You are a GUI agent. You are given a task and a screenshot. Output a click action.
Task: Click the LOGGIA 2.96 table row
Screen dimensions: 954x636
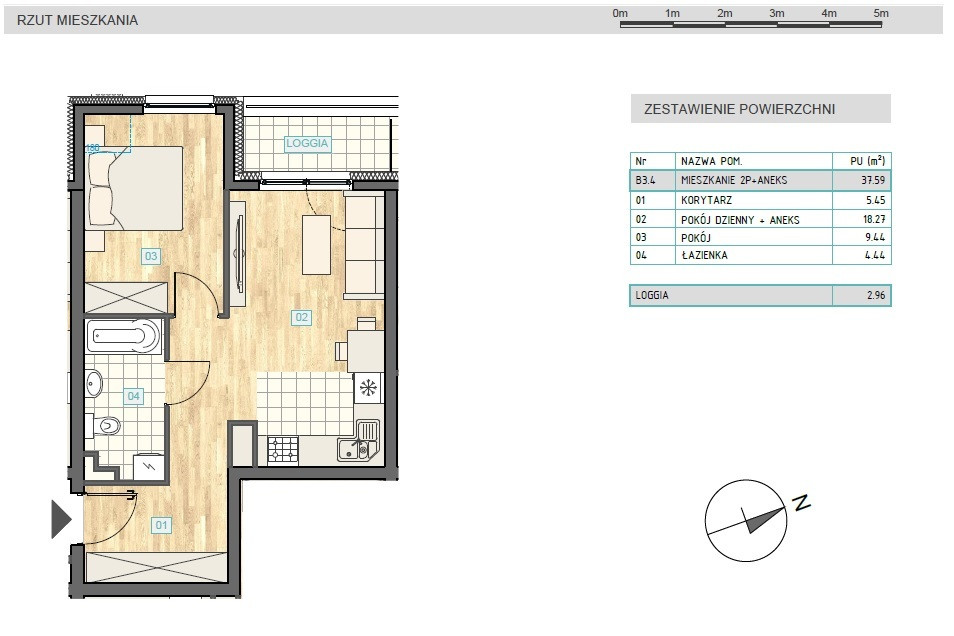(x=761, y=295)
